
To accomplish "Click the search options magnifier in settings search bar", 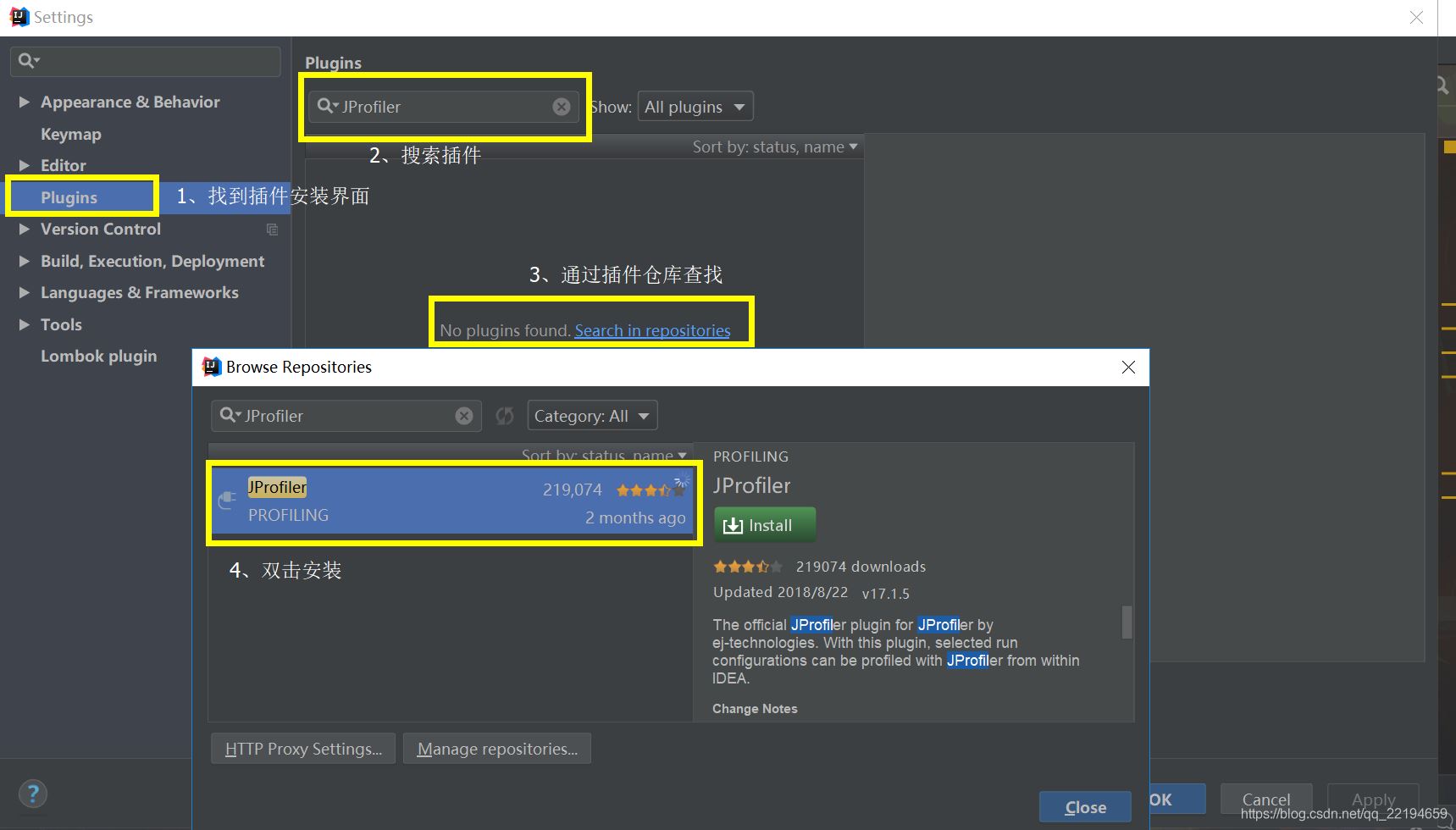I will 28,60.
